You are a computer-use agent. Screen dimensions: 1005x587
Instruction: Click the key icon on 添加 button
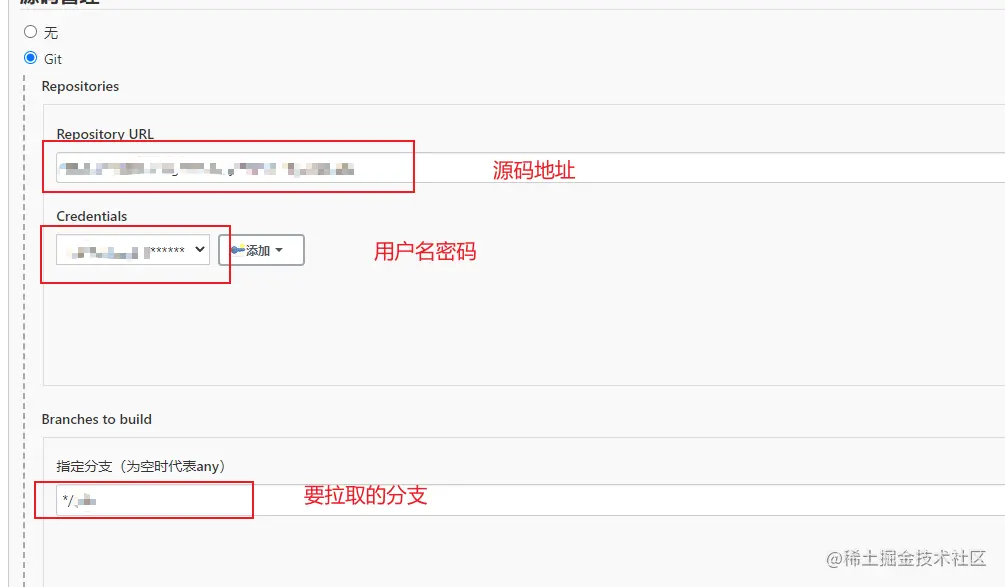click(237, 250)
